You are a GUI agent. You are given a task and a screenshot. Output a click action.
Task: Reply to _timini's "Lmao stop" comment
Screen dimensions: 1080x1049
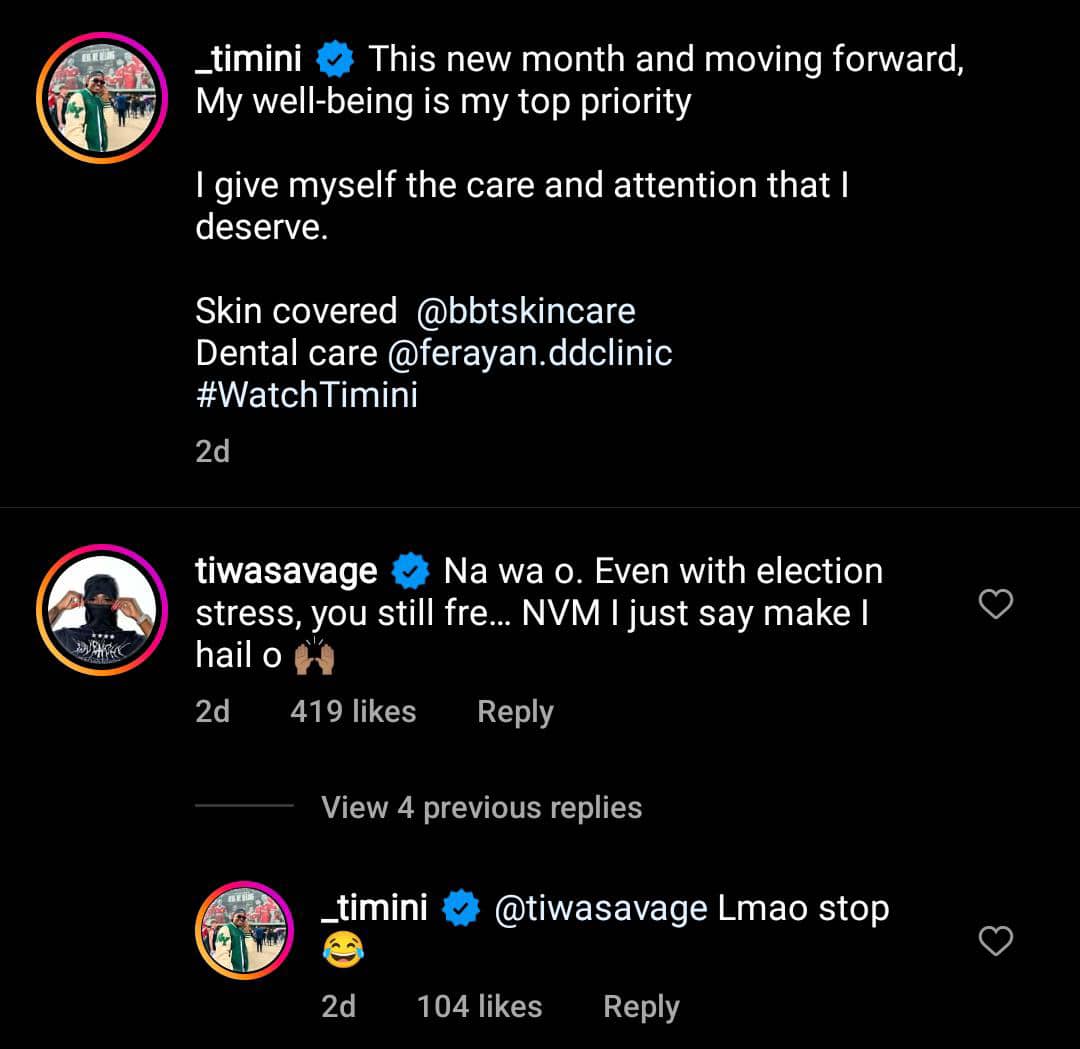pos(641,1007)
